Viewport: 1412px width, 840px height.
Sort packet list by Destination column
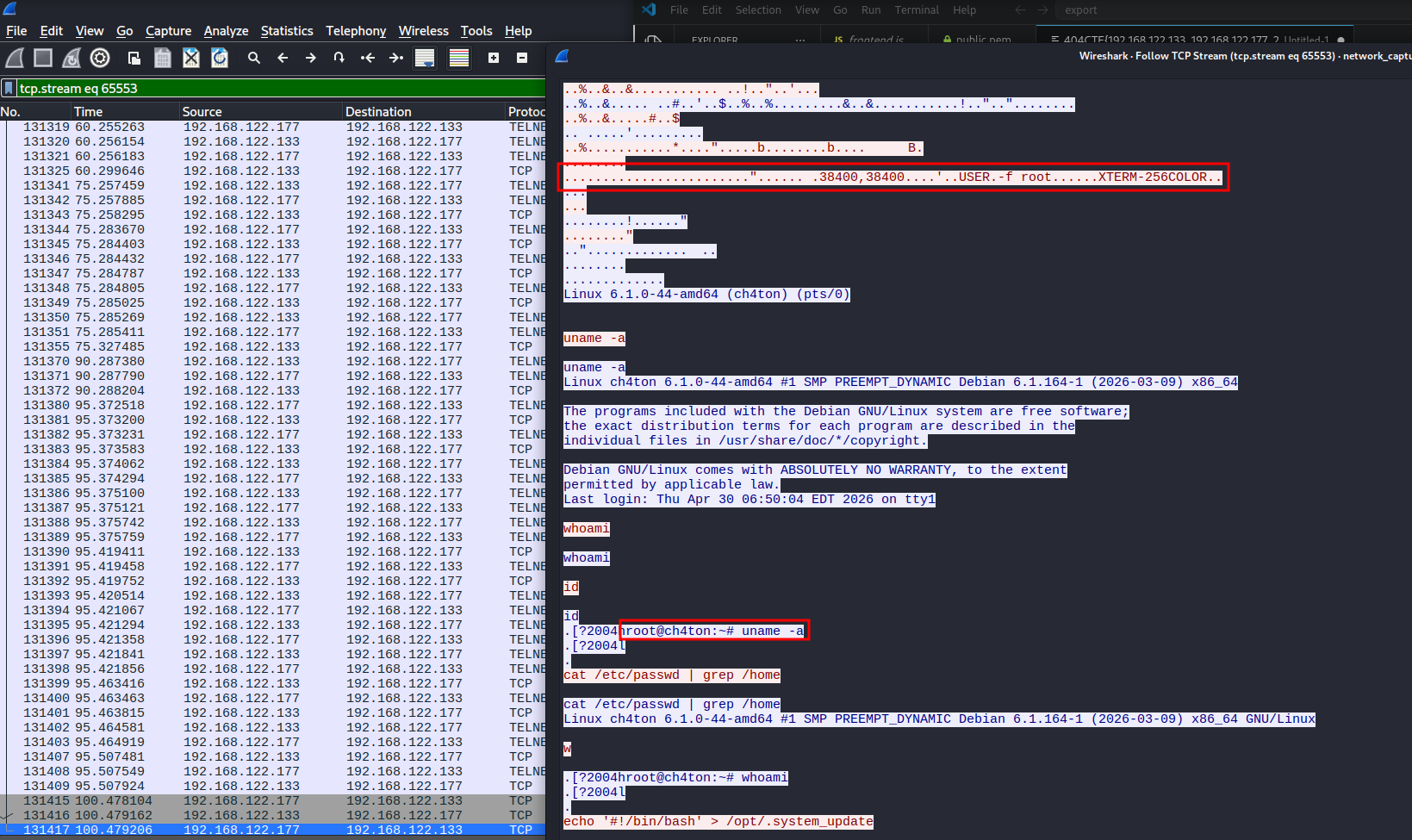(424, 112)
